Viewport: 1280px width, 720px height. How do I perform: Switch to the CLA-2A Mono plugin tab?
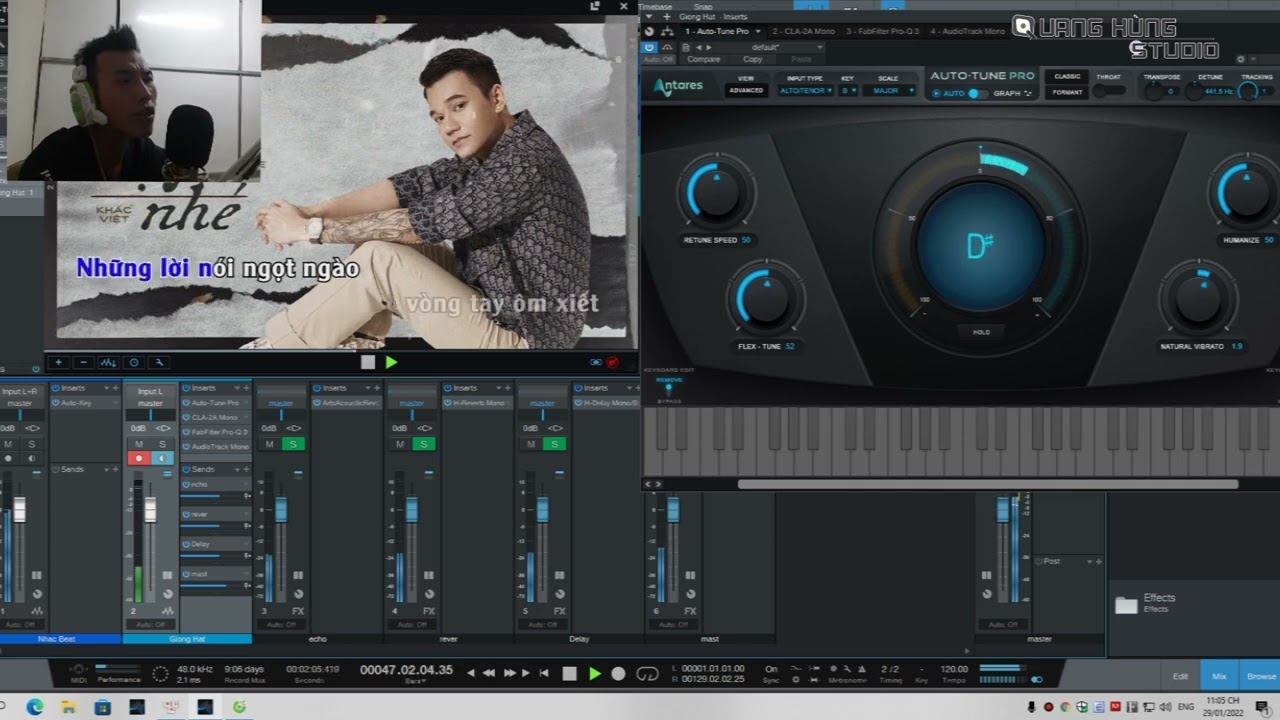(x=803, y=31)
